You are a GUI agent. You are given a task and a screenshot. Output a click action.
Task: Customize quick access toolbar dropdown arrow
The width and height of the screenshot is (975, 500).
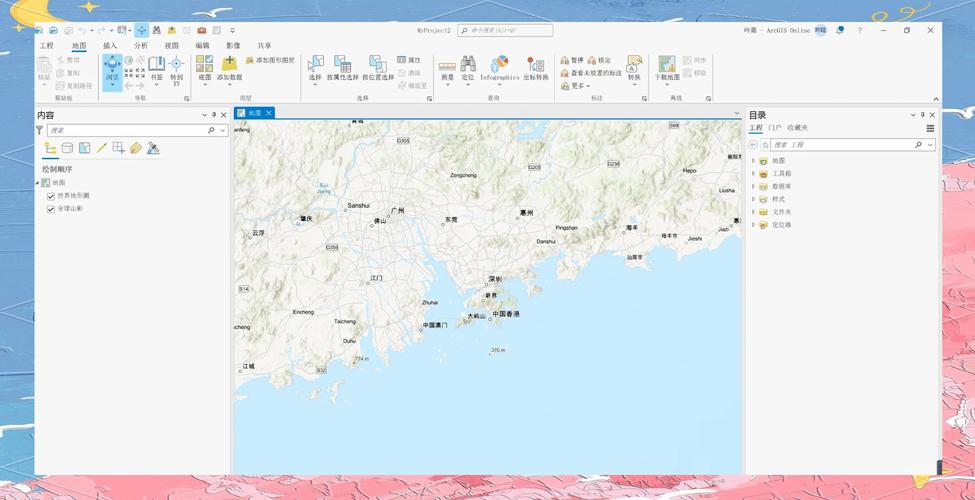232,30
